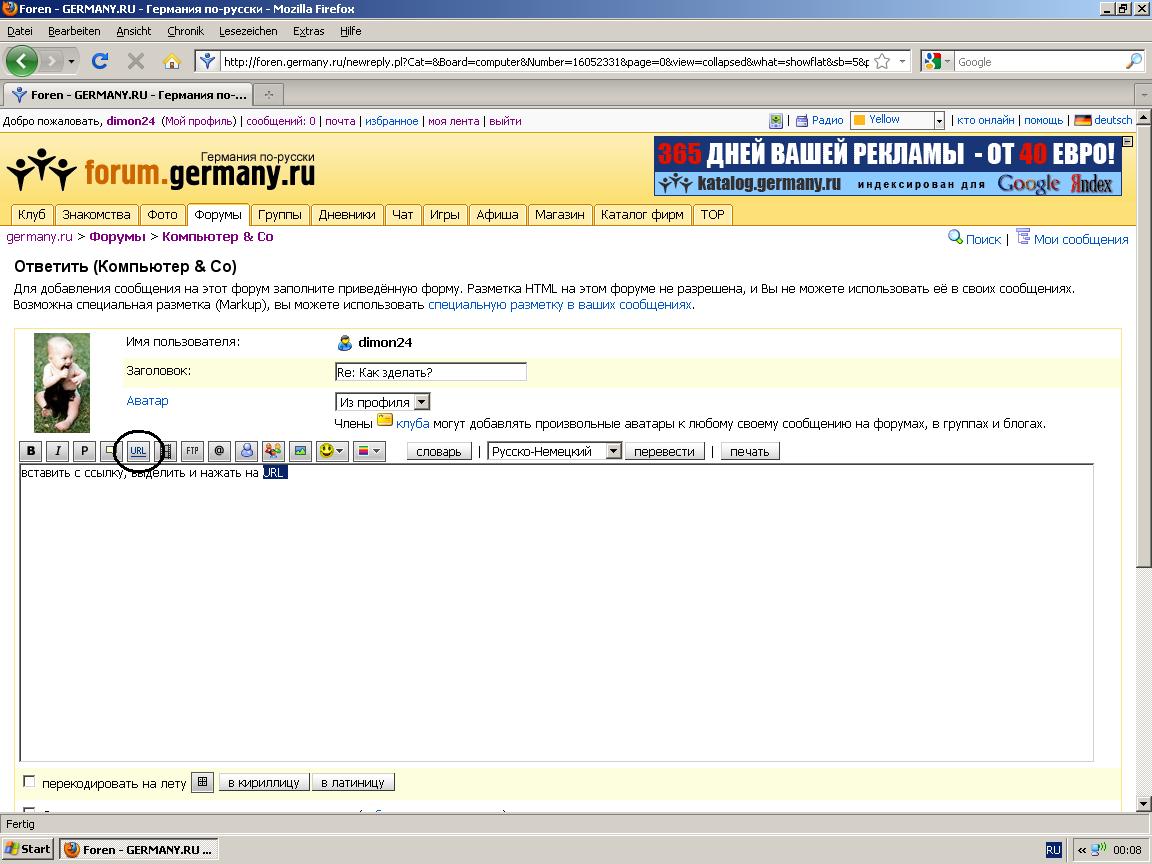The image size is (1152, 864).
Task: Click the keyboard icon beside перекодировать на лету
Action: click(203, 782)
